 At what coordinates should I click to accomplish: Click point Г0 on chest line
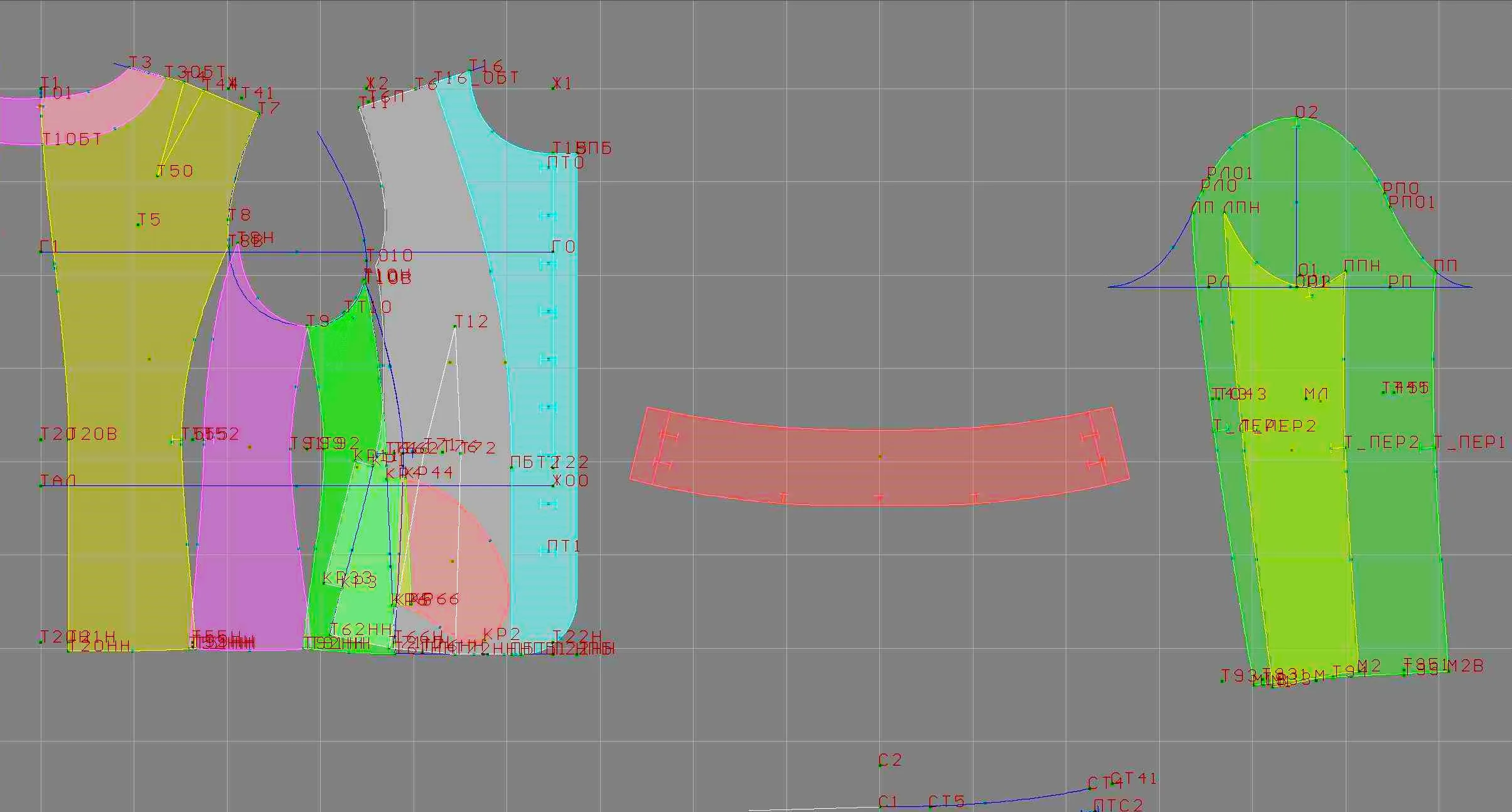click(553, 251)
